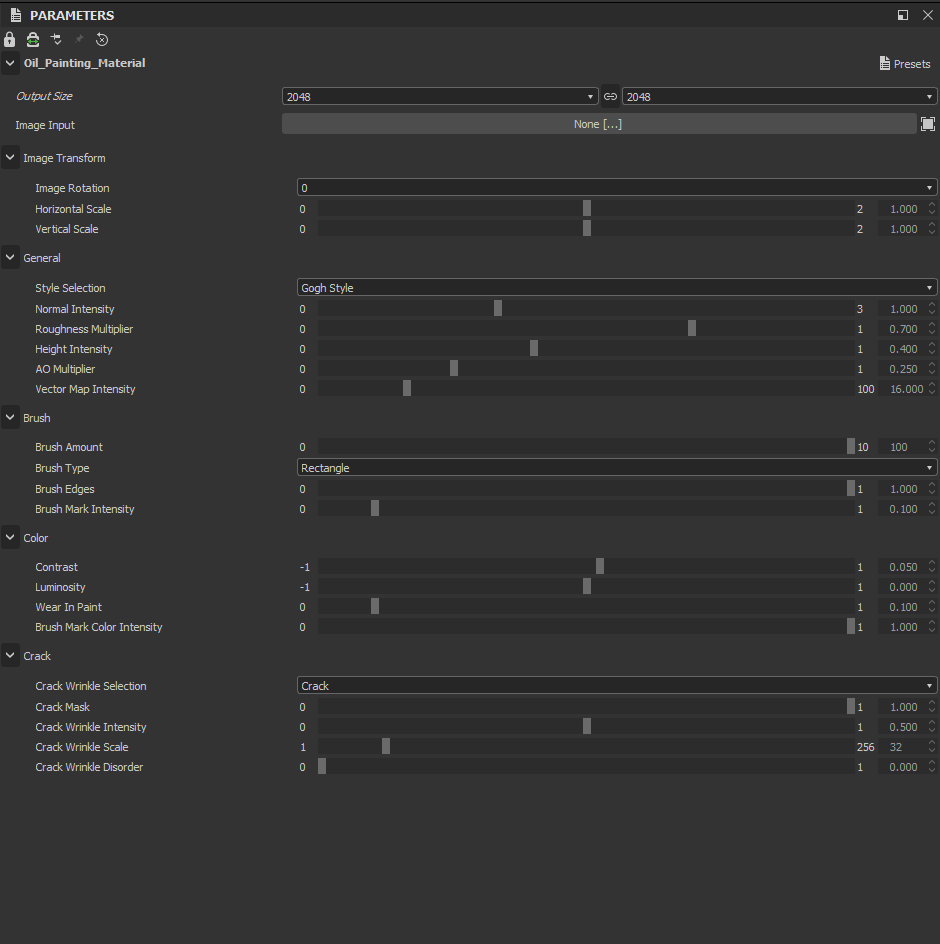Click the Vector Map Intensity value 16.000
This screenshot has width=940, height=944.
[902, 389]
